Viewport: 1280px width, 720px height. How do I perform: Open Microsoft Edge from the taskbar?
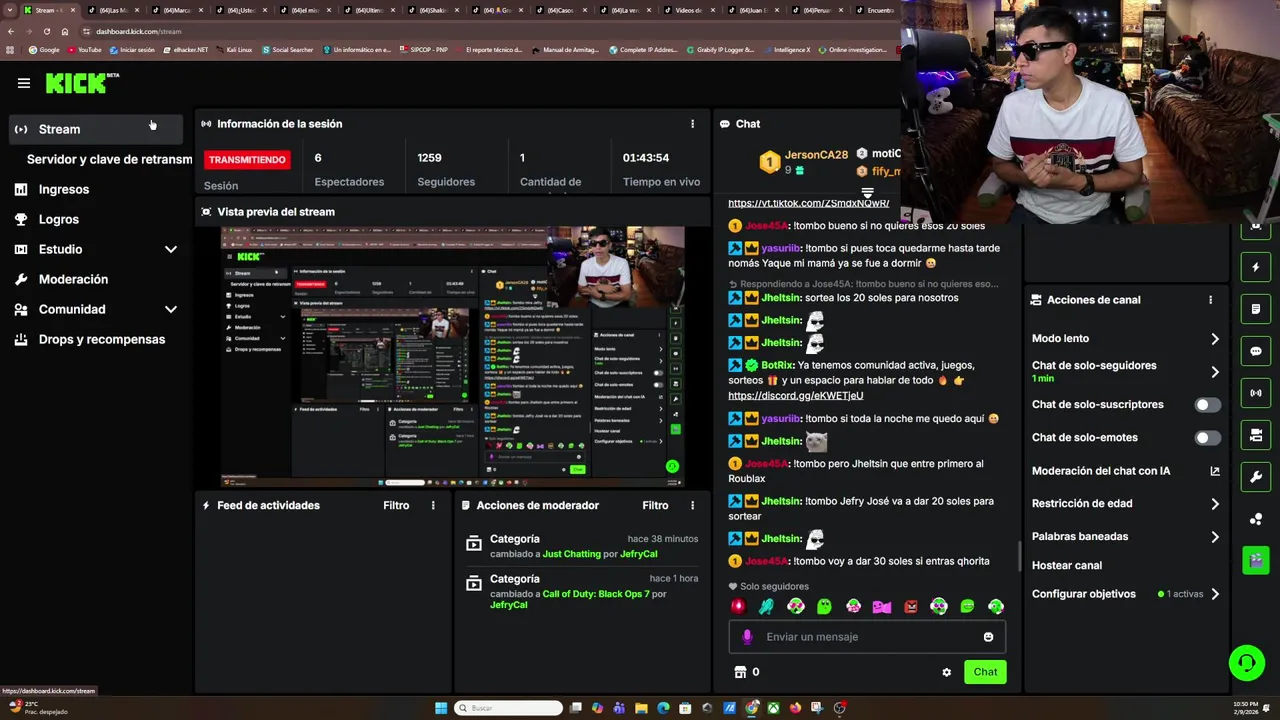click(x=663, y=708)
